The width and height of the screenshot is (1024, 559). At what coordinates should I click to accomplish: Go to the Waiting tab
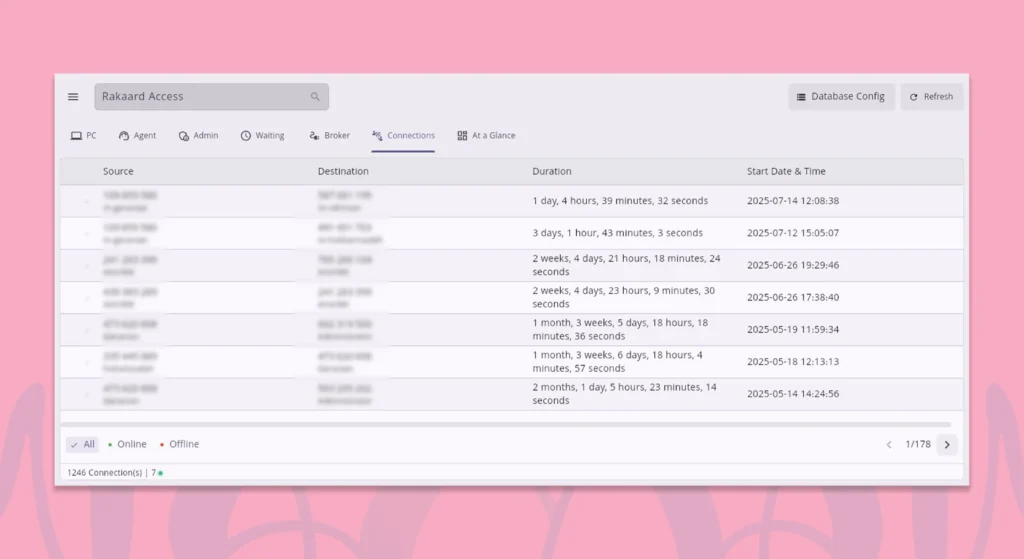[263, 136]
